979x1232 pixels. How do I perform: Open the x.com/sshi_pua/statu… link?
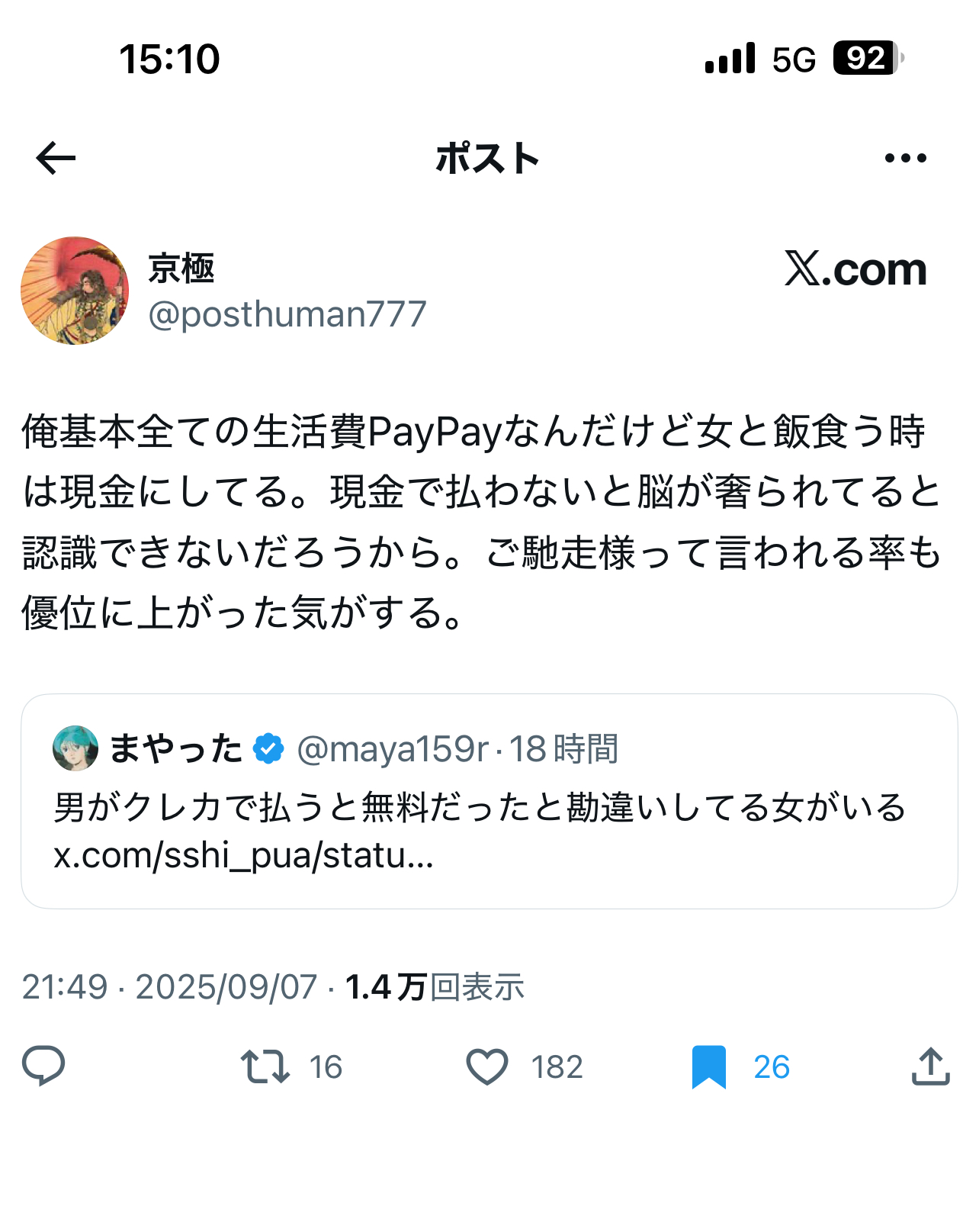[243, 856]
